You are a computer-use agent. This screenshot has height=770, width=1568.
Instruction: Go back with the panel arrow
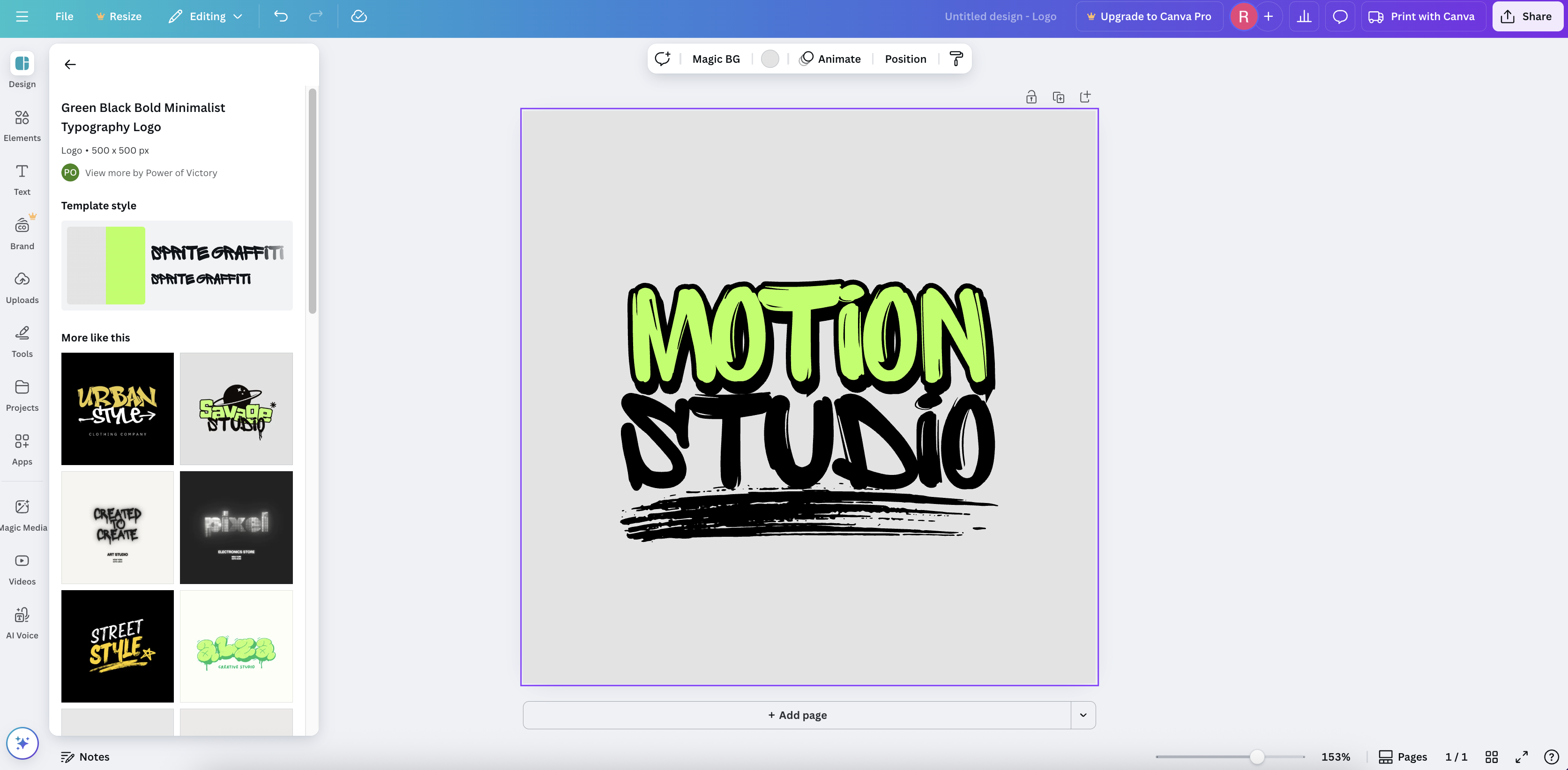point(70,65)
